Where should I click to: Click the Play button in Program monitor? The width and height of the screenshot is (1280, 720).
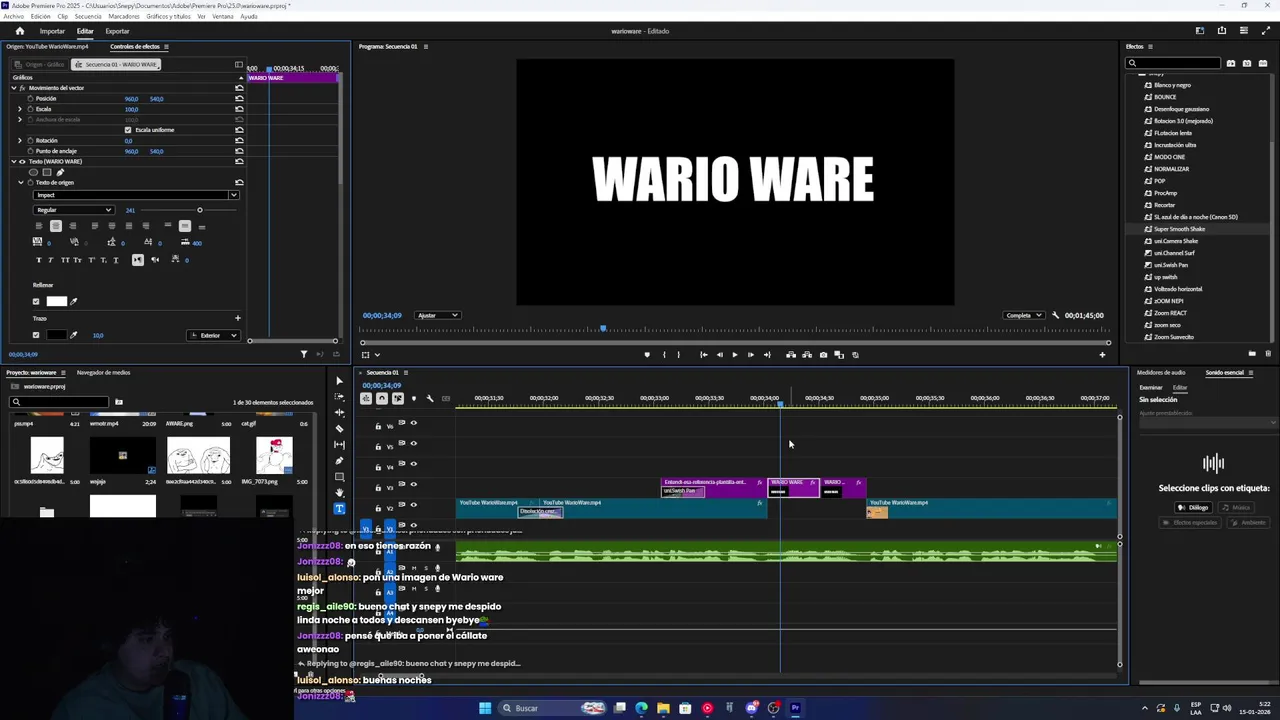(x=735, y=355)
